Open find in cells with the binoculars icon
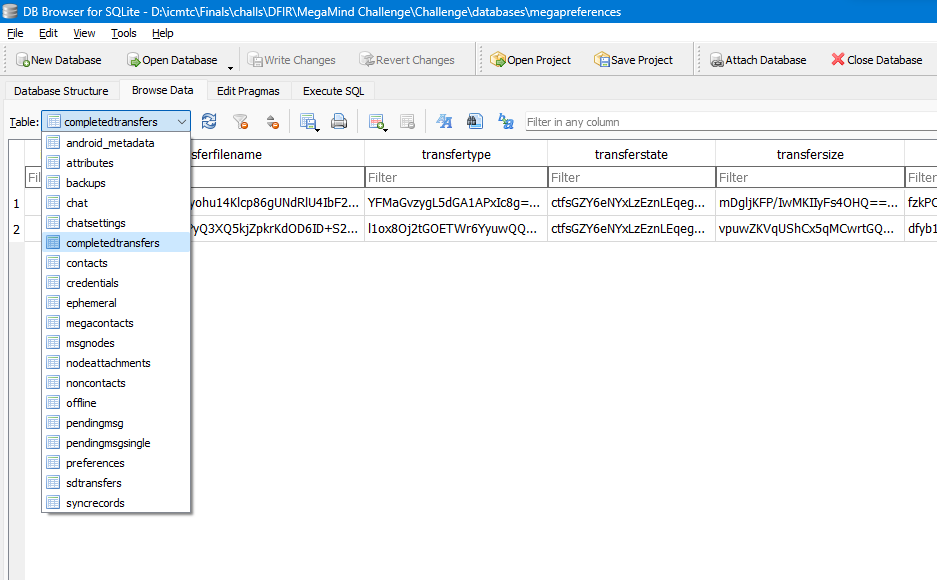 click(475, 121)
